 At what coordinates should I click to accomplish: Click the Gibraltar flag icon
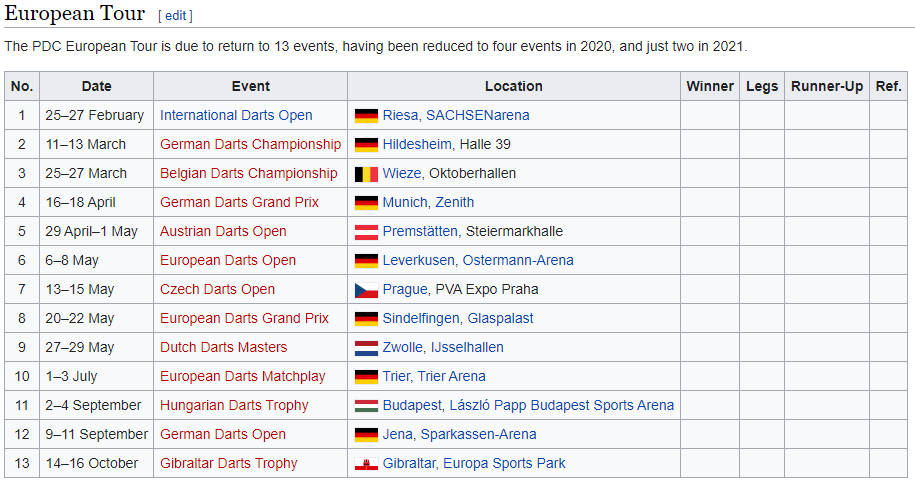pos(366,464)
